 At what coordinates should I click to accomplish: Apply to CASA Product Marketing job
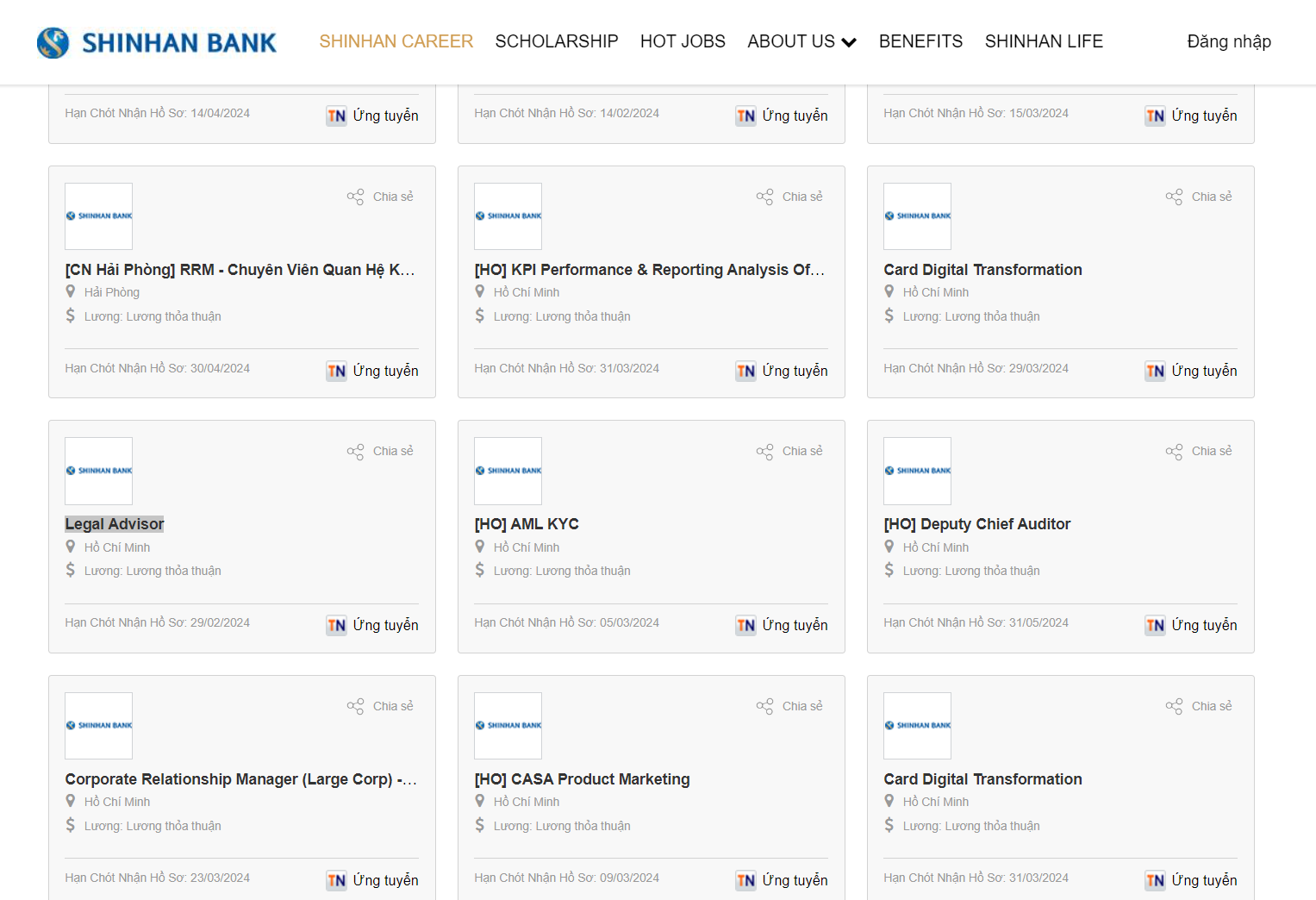point(782,880)
